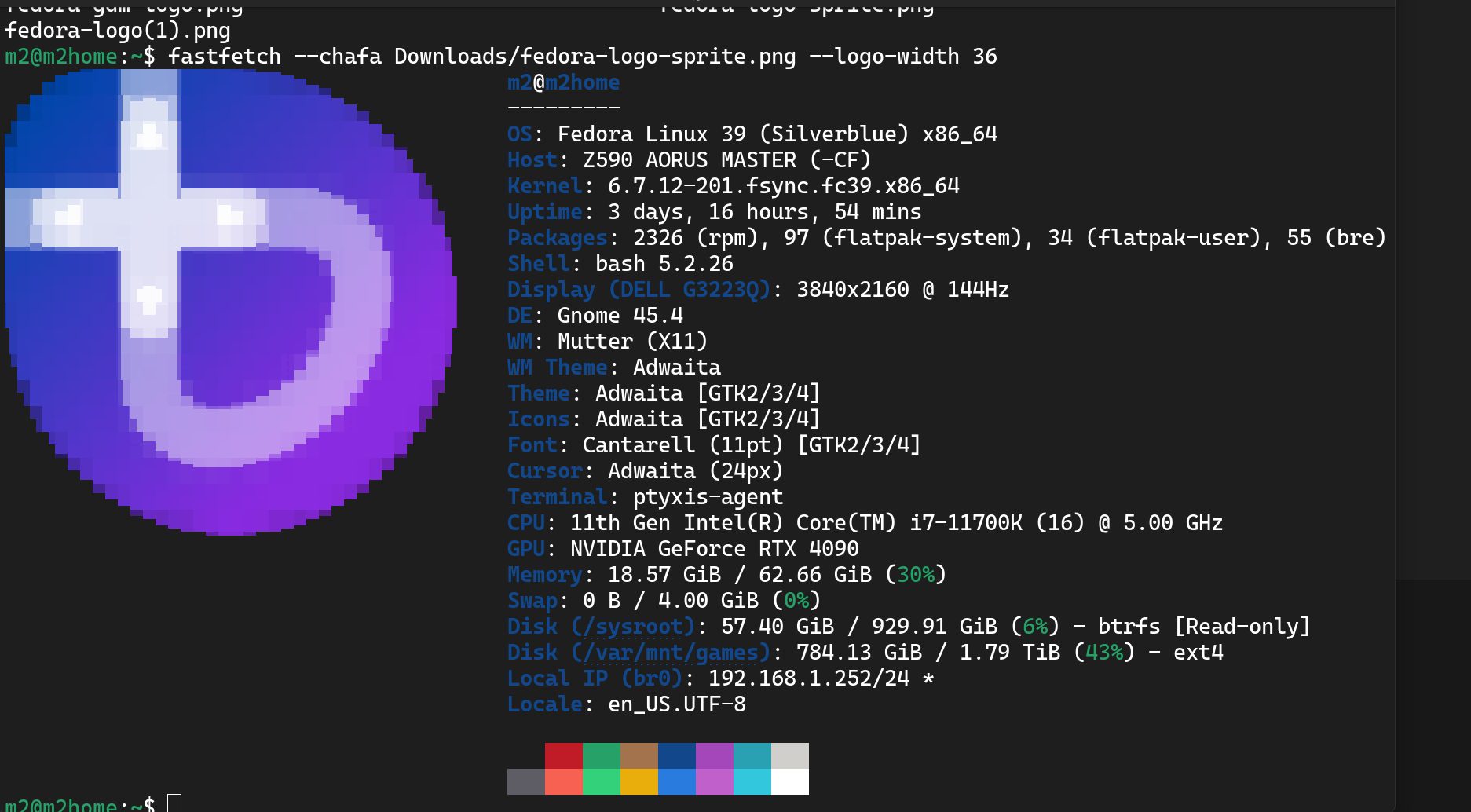
Task: Choose the bright blue swatch in the bottom palette row
Action: [x=677, y=781]
